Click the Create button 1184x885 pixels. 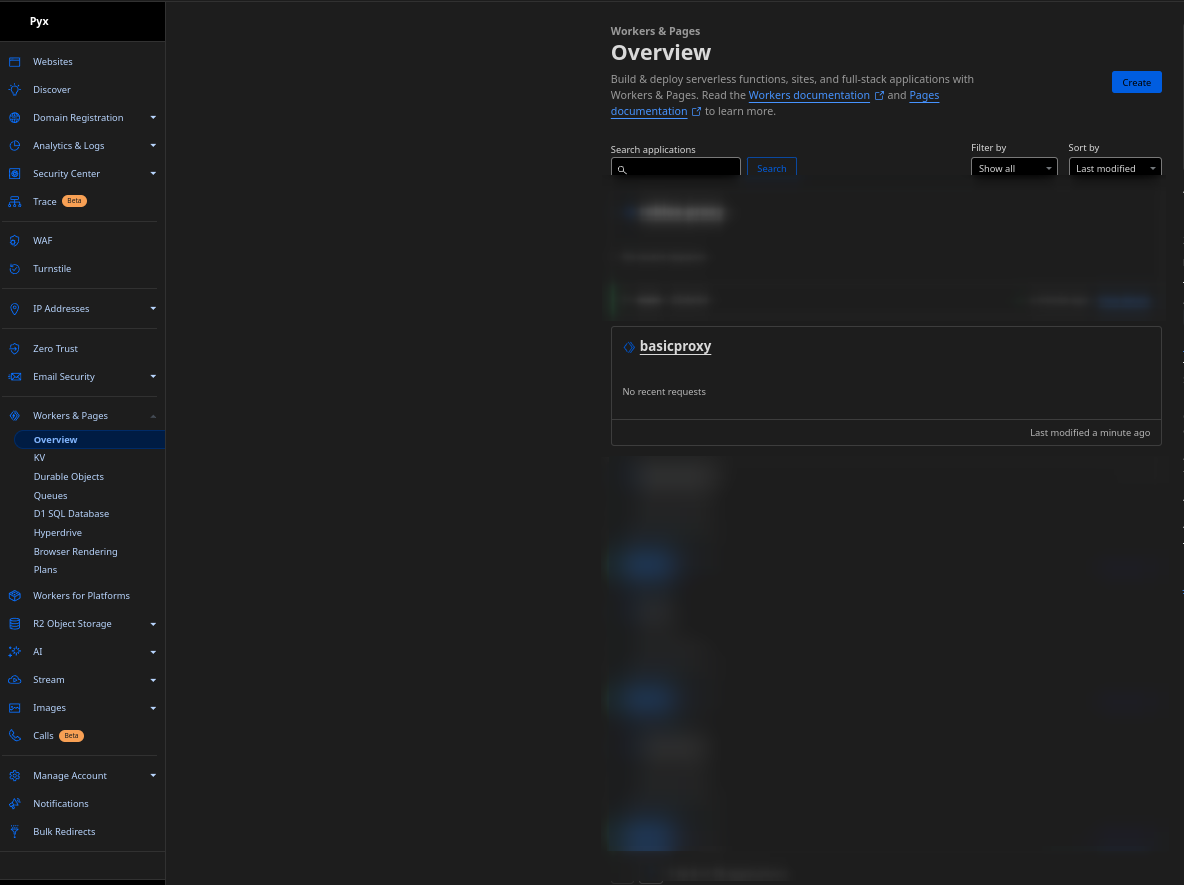[x=1136, y=82]
